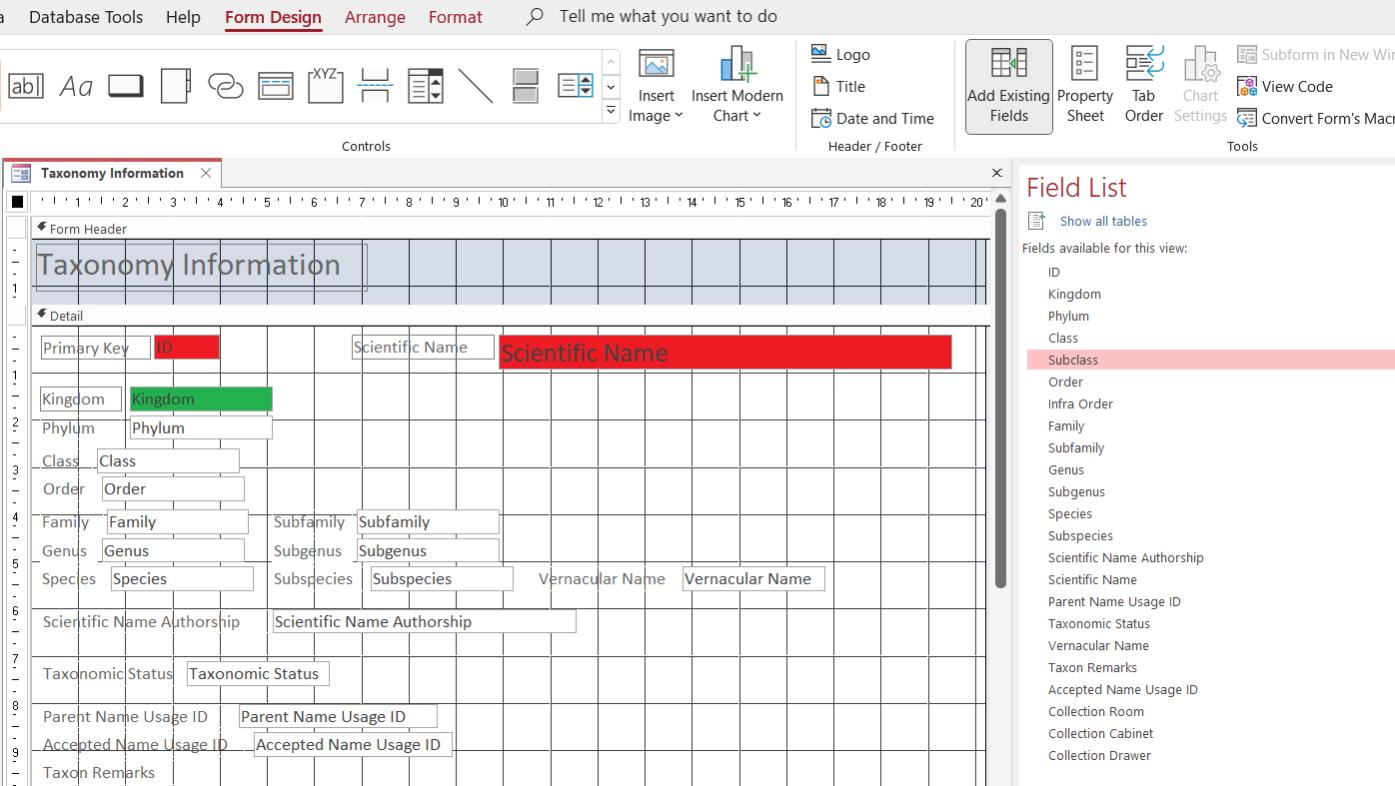Open the Tab Order dialog
Viewport: 1395px width, 786px height.
click(x=1144, y=87)
